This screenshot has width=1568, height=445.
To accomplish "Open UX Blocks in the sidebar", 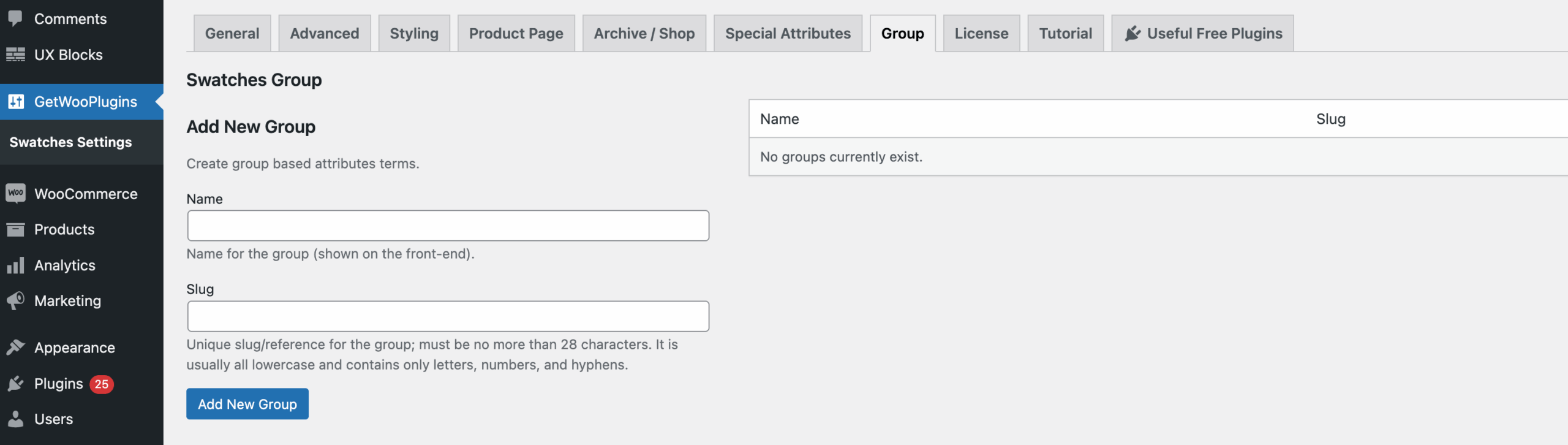I will tap(81, 55).
